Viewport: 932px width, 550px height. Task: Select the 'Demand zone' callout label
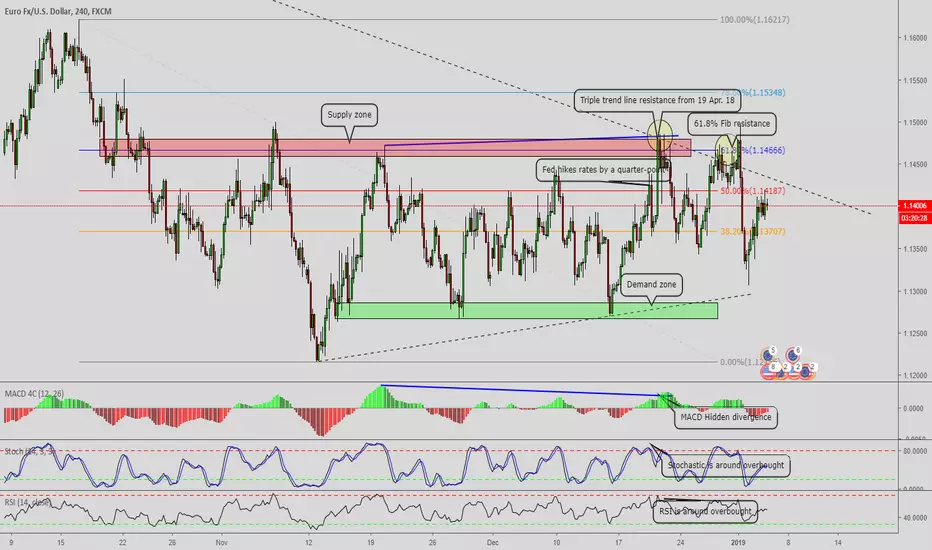(x=651, y=284)
